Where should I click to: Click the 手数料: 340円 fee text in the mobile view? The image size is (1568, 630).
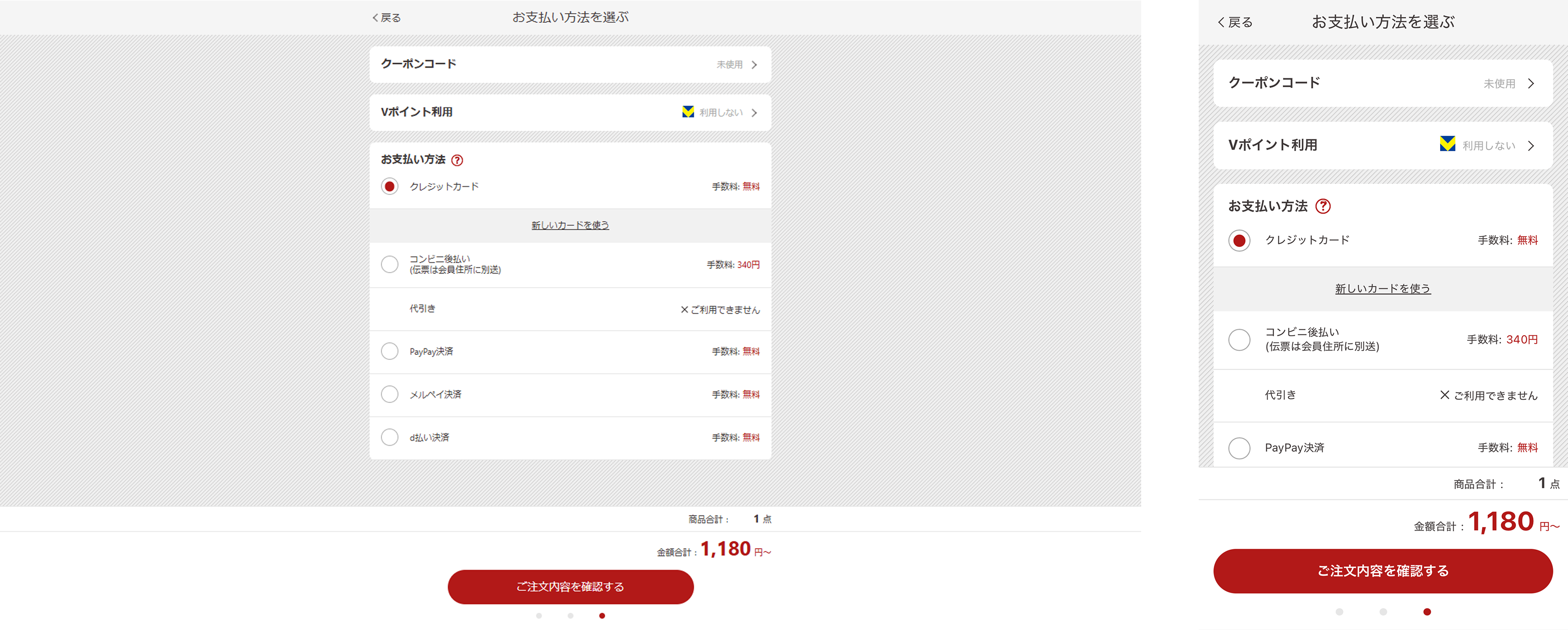1502,339
